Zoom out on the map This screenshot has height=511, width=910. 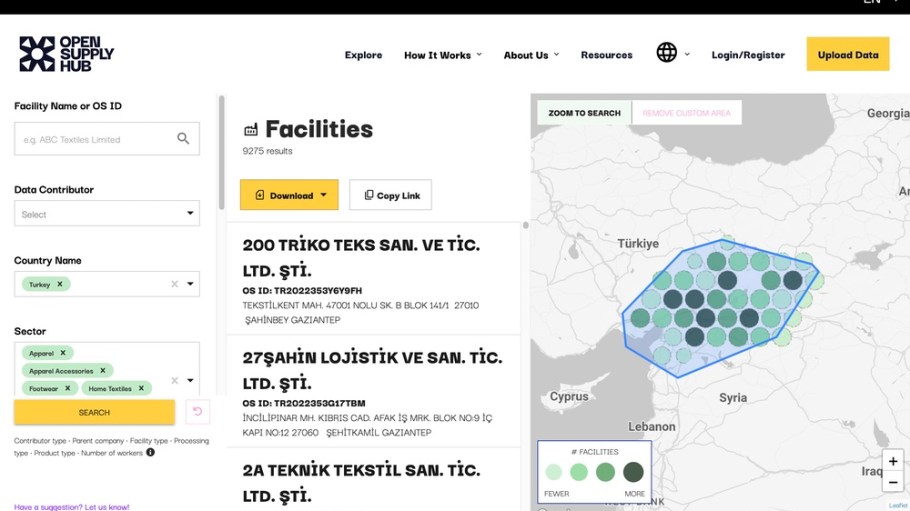click(x=893, y=483)
